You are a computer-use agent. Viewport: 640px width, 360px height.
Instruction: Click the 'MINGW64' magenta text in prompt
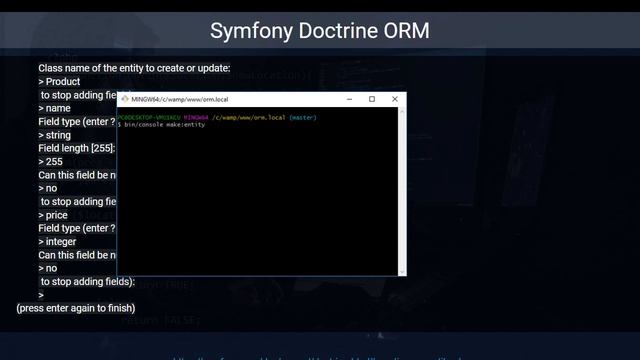(x=196, y=118)
